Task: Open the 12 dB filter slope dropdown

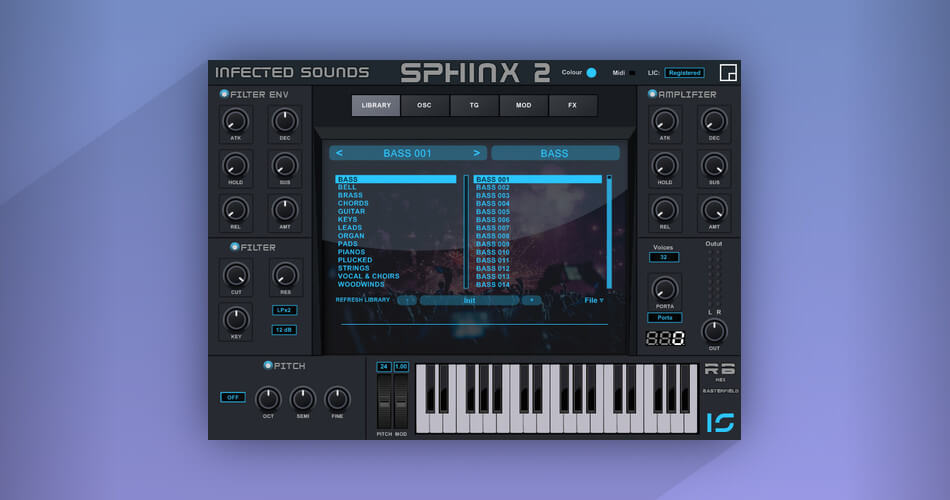Action: (x=284, y=330)
